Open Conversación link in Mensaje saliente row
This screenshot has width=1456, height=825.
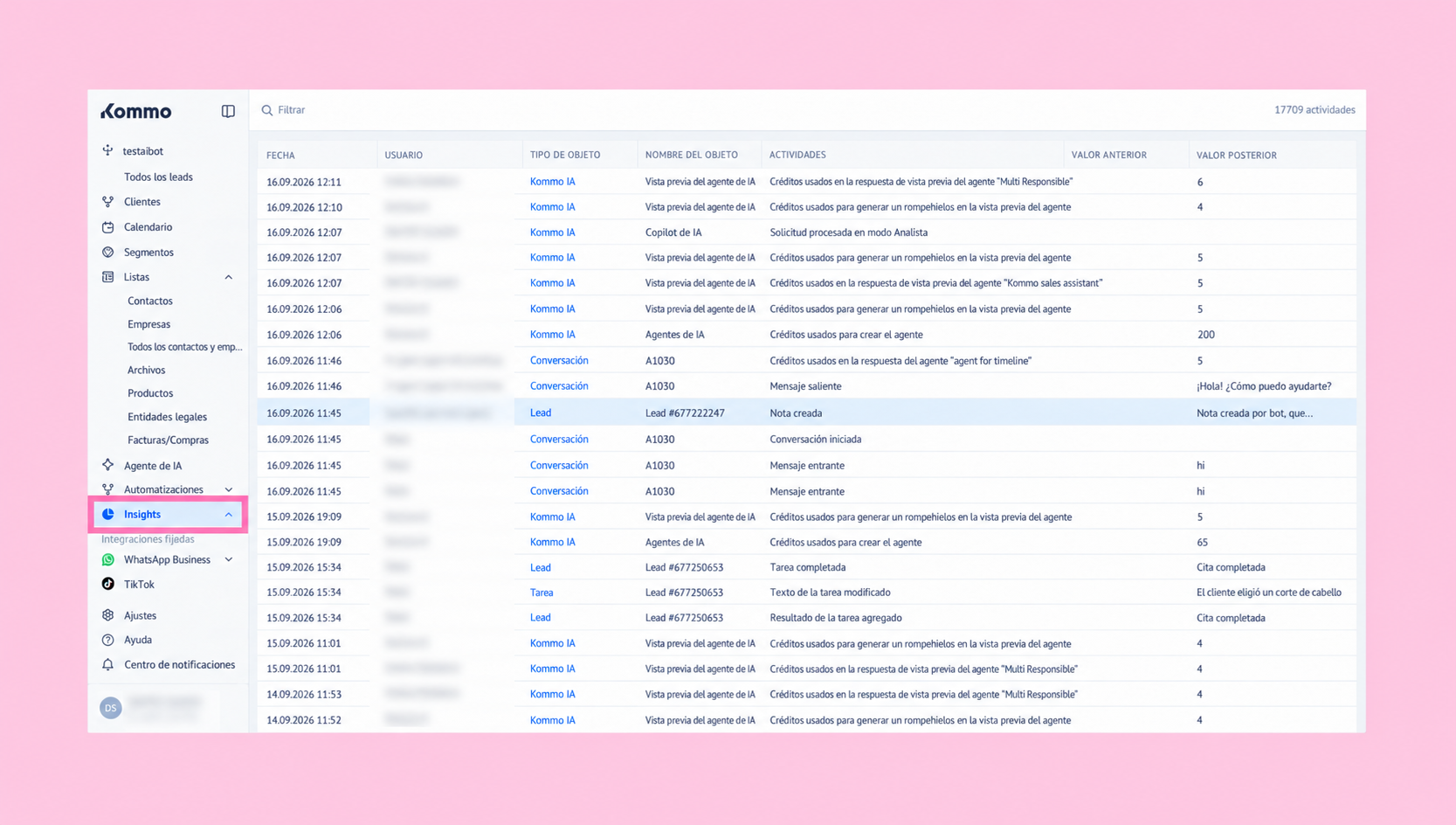[x=559, y=385]
